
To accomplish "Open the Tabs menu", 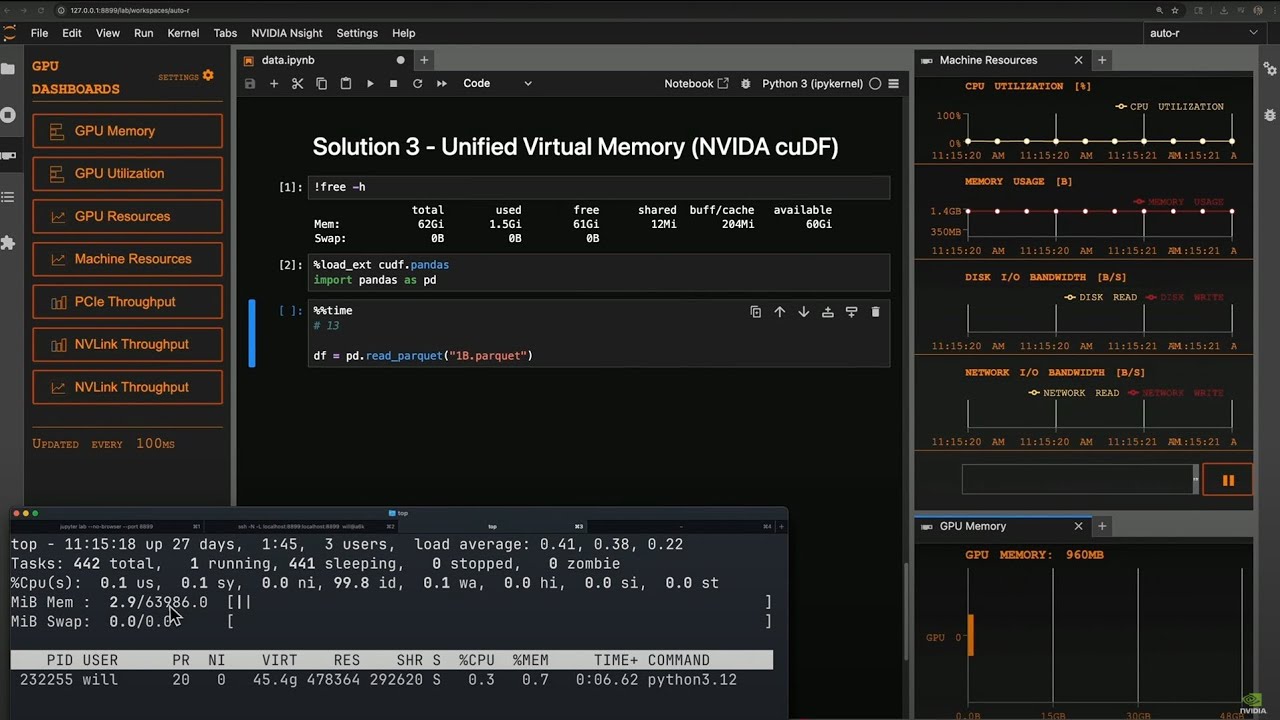I will tap(225, 33).
